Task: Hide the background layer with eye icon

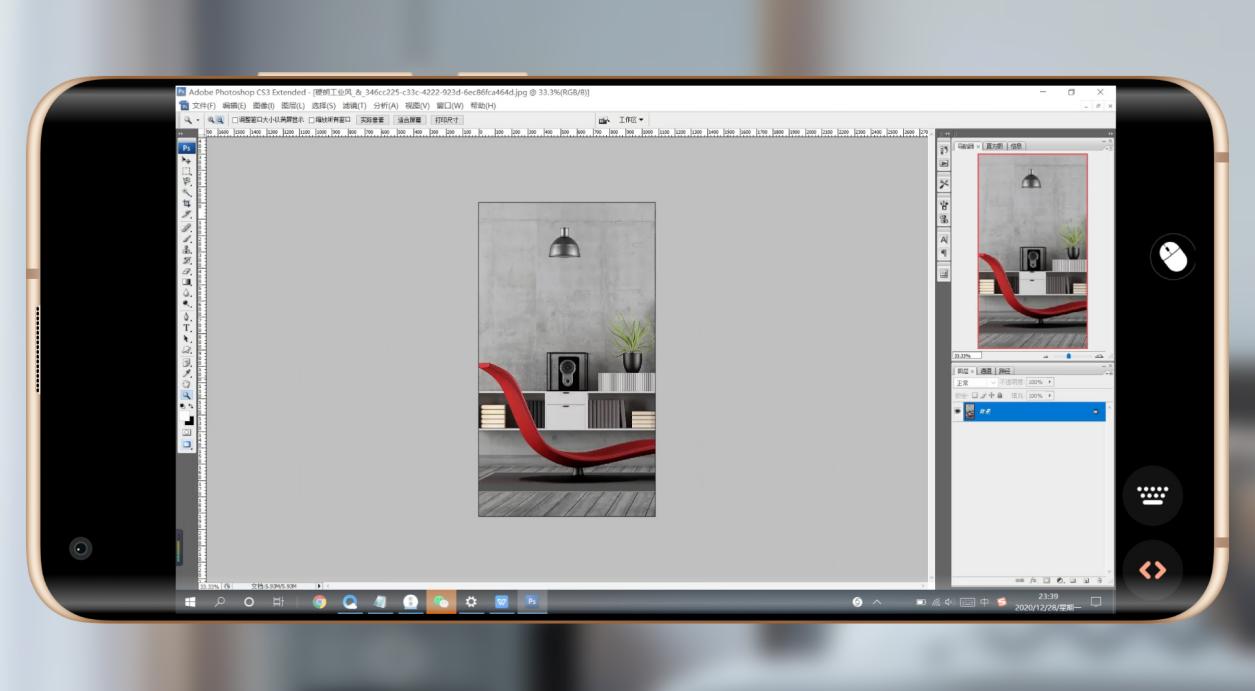Action: pos(958,411)
